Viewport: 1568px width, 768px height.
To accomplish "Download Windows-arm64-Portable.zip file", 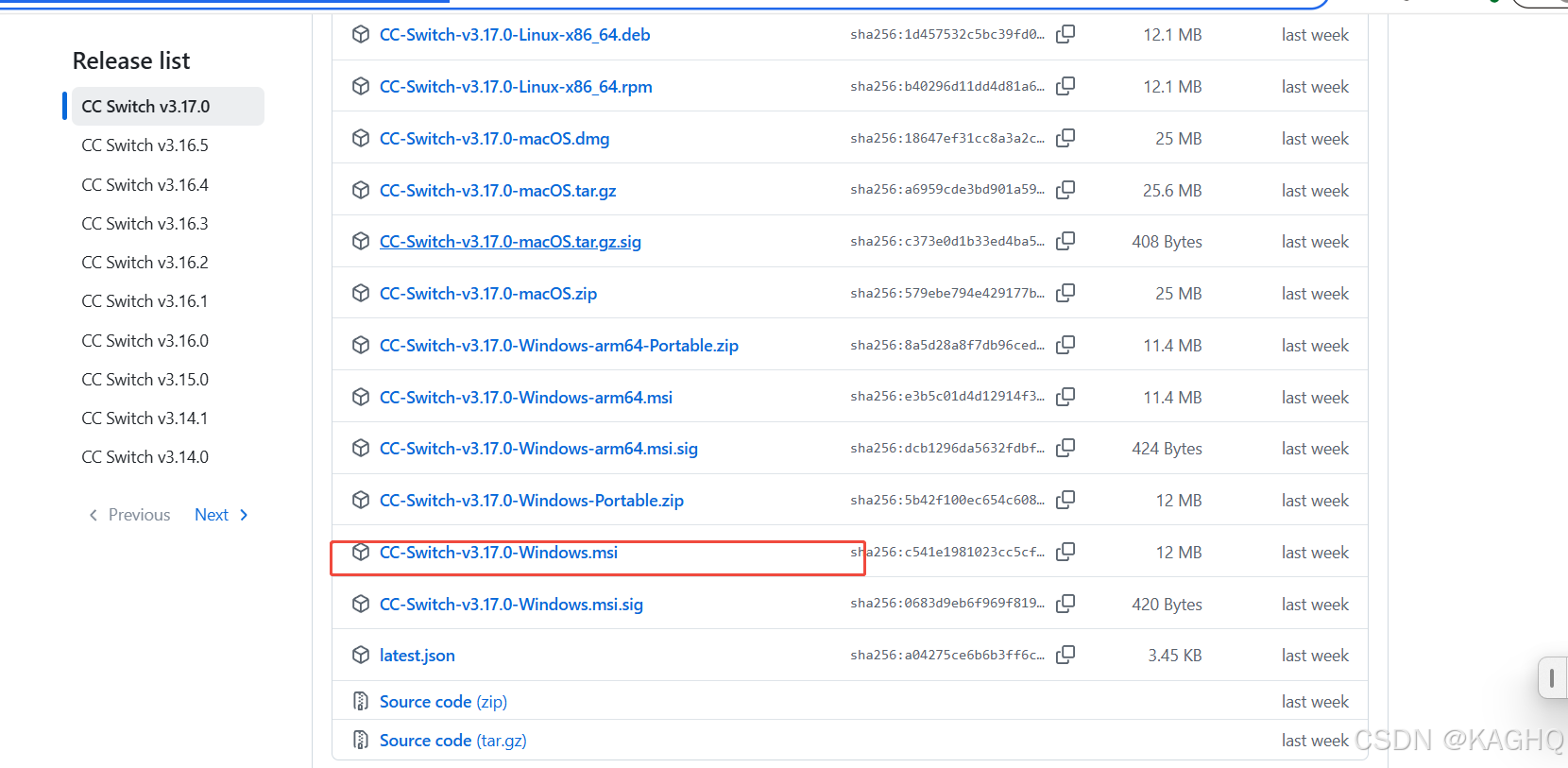I will point(559,346).
